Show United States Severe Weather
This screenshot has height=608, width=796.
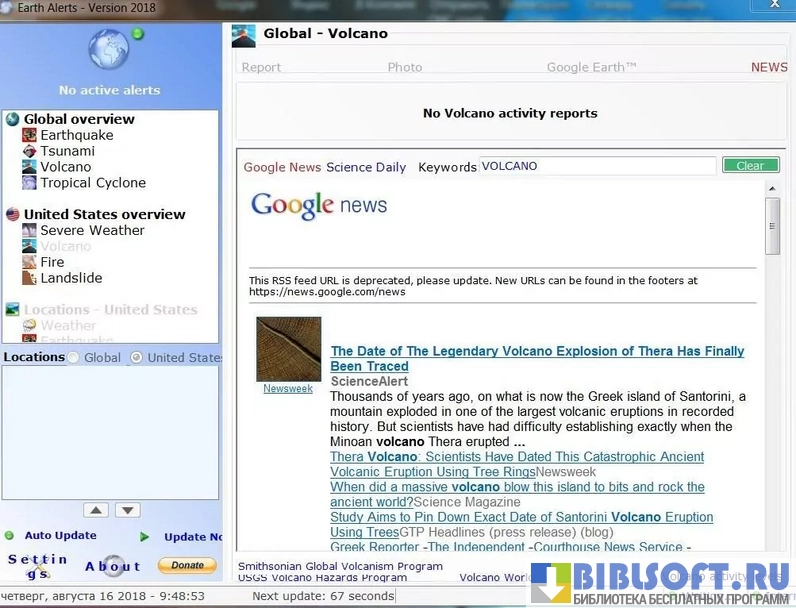tap(92, 230)
